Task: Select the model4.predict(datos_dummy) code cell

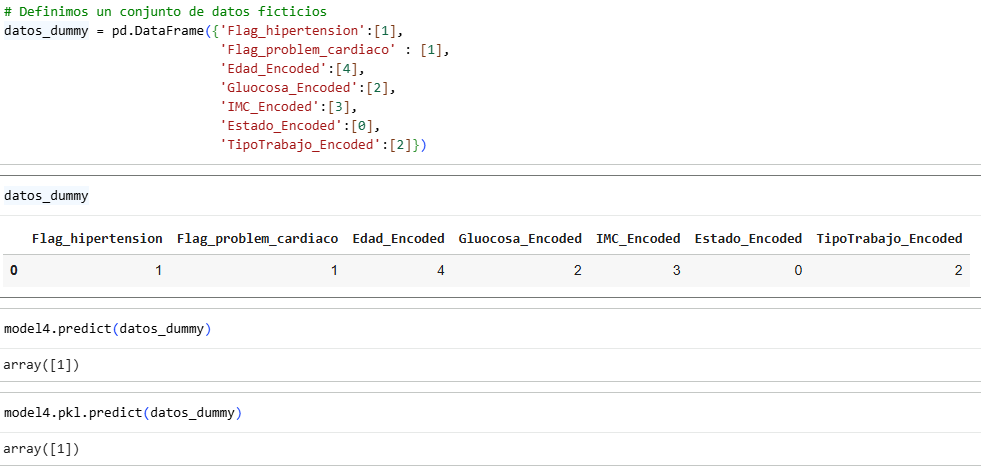Action: tap(490, 329)
